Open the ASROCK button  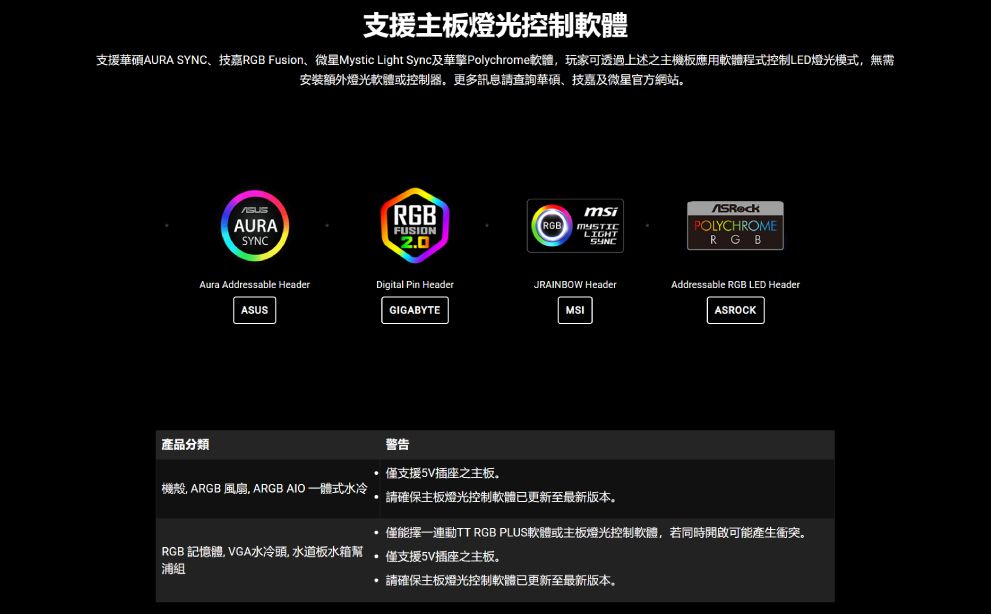click(736, 310)
